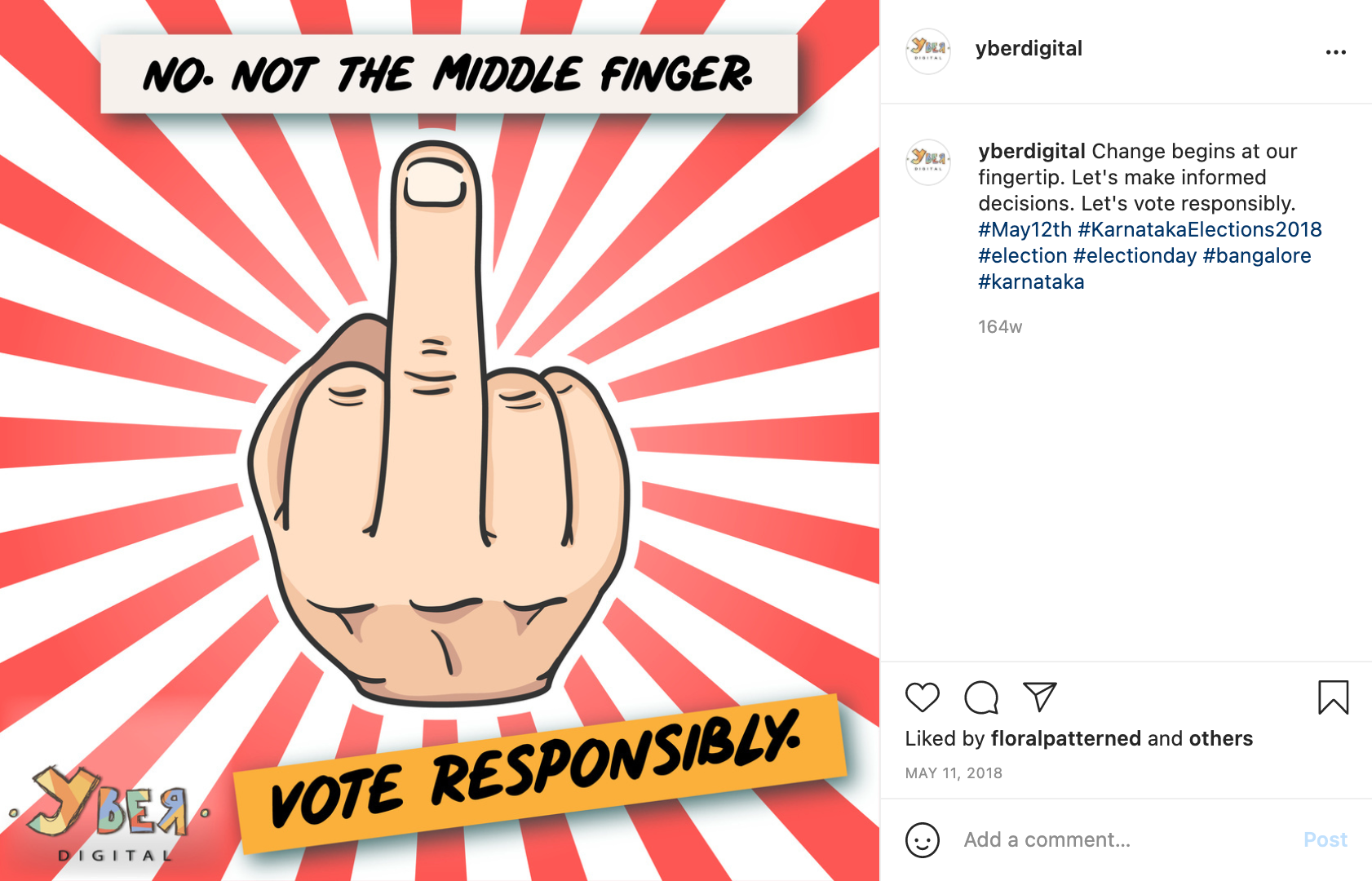View floralpatterned's profile from likes
The image size is (1372, 881).
pos(1065,739)
